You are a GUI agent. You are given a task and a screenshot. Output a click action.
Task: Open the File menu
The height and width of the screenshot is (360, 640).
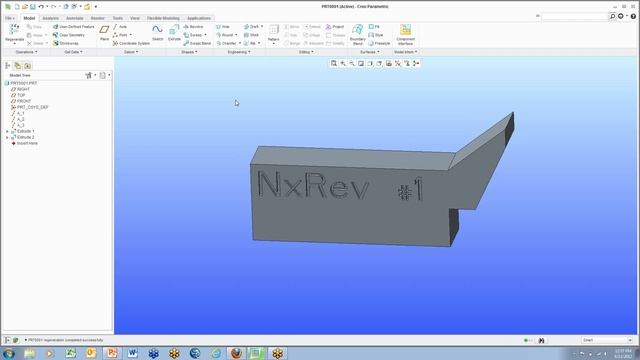coord(10,18)
